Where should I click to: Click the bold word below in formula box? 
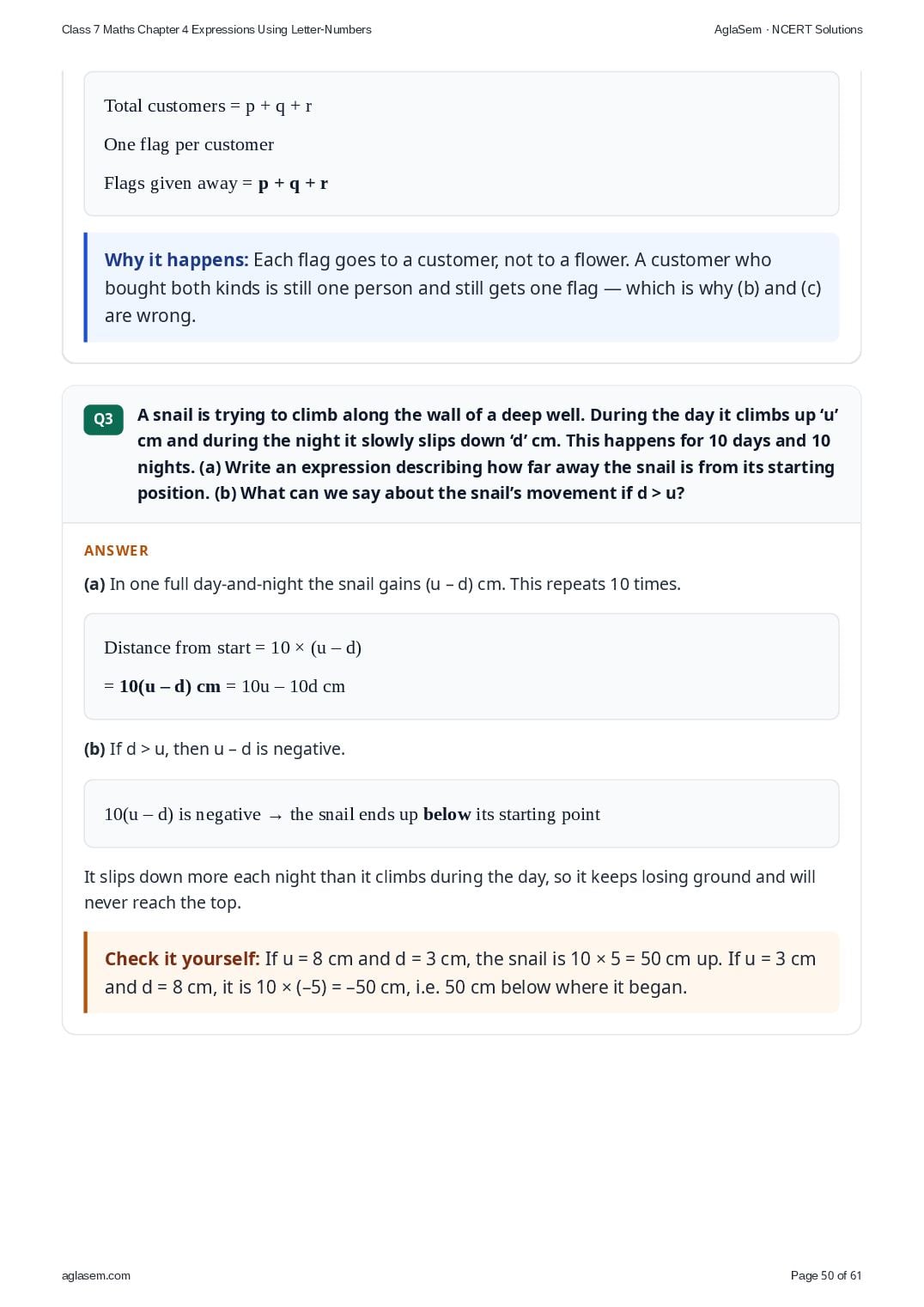click(447, 814)
